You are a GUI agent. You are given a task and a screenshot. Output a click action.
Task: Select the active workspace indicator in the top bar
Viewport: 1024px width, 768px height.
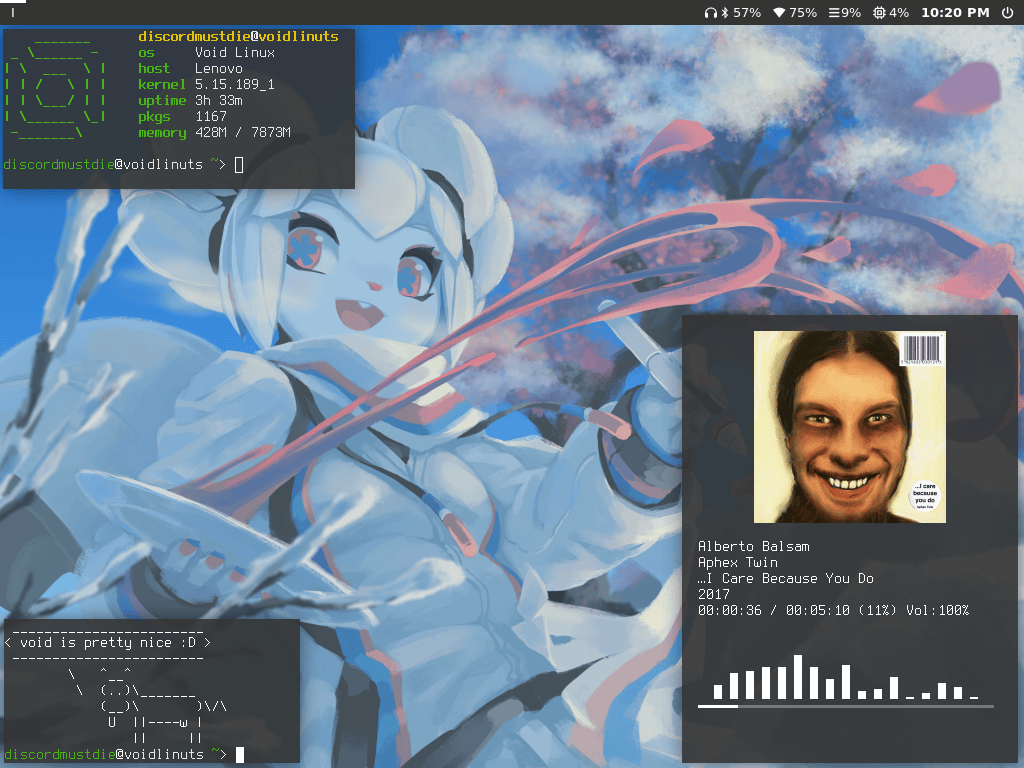pyautogui.click(x=13, y=13)
